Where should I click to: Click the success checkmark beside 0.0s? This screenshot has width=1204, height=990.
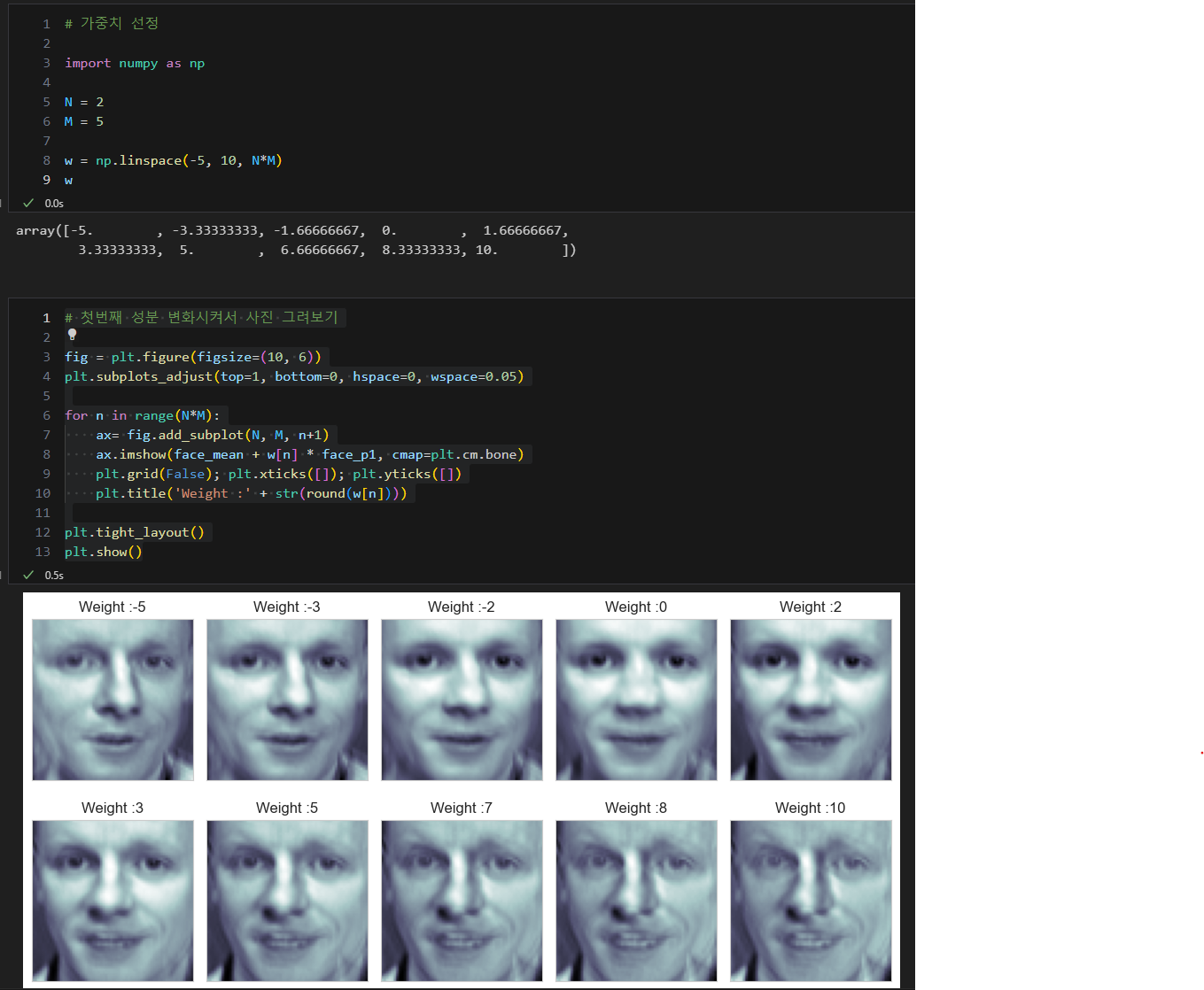(x=28, y=203)
